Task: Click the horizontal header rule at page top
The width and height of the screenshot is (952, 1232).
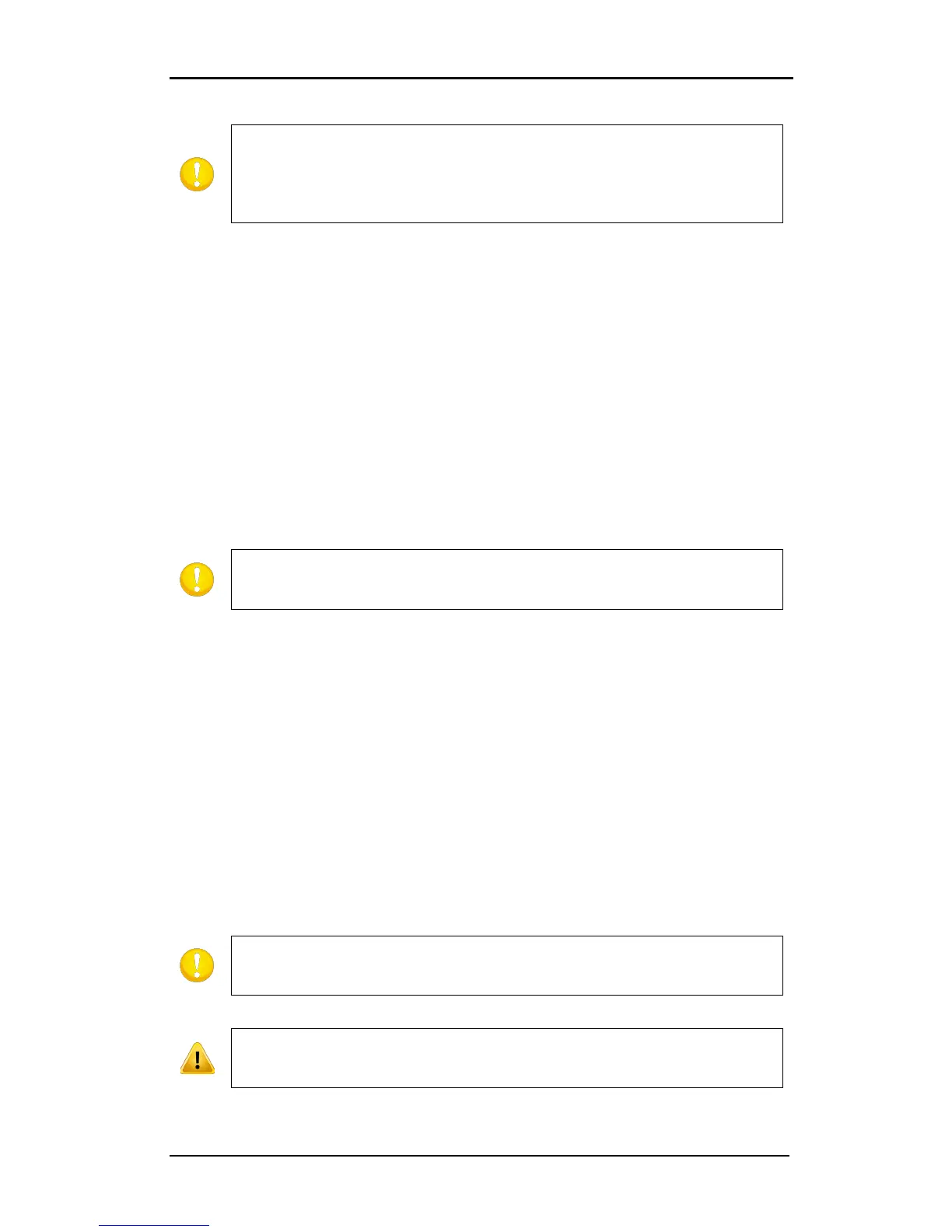Action: pos(481,78)
